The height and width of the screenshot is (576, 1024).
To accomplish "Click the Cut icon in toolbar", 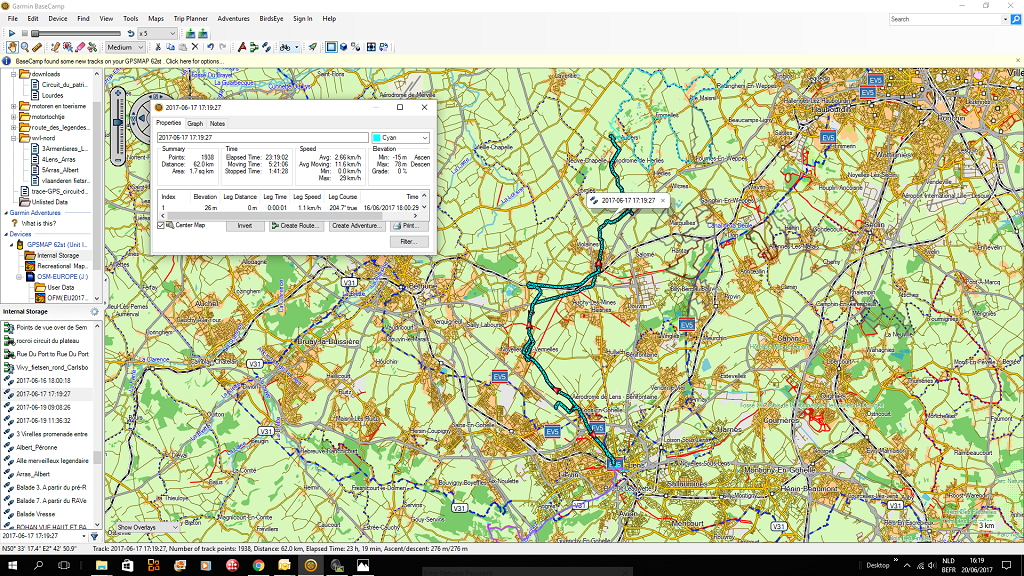I will point(158,47).
